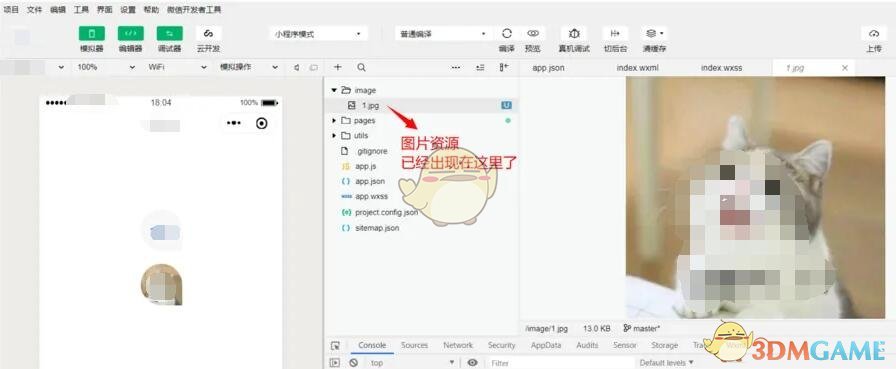Click the collapse file tree panel icon
Viewport: 896px width, 369px height.
[x=503, y=67]
